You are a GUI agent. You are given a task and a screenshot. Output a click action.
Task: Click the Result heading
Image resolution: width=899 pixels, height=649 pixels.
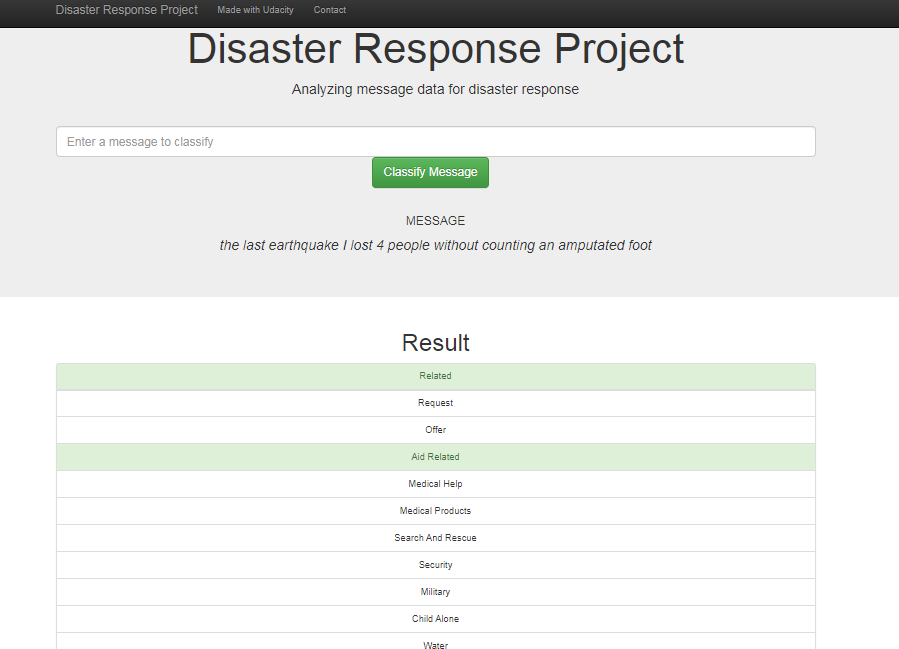coord(435,342)
